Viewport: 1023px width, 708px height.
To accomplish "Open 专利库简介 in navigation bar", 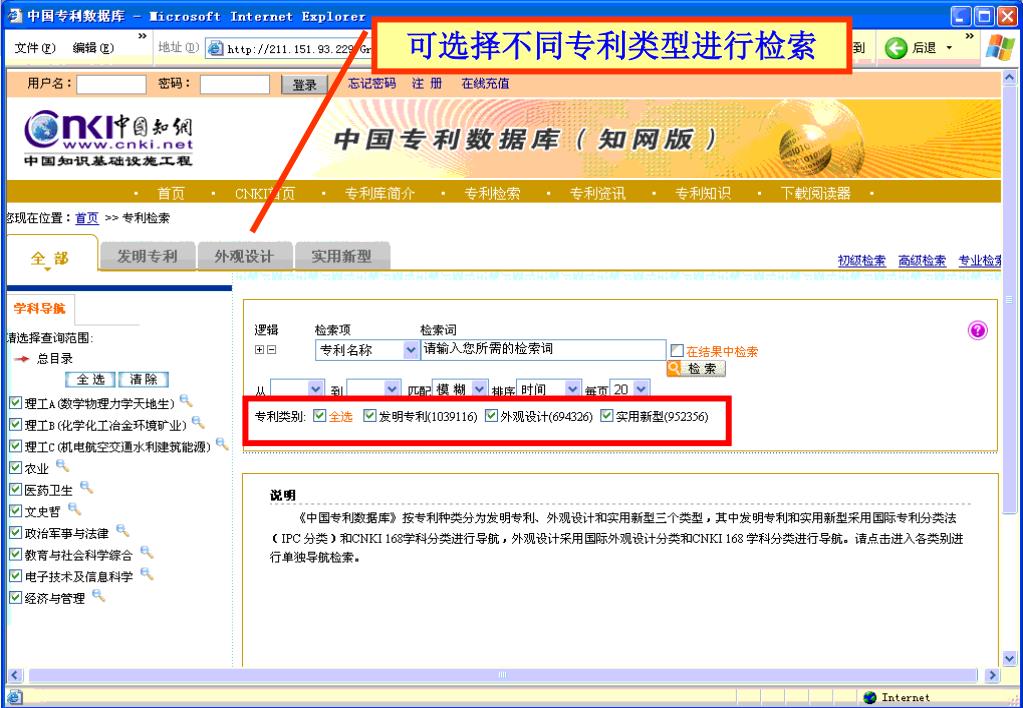I will click(x=379, y=193).
